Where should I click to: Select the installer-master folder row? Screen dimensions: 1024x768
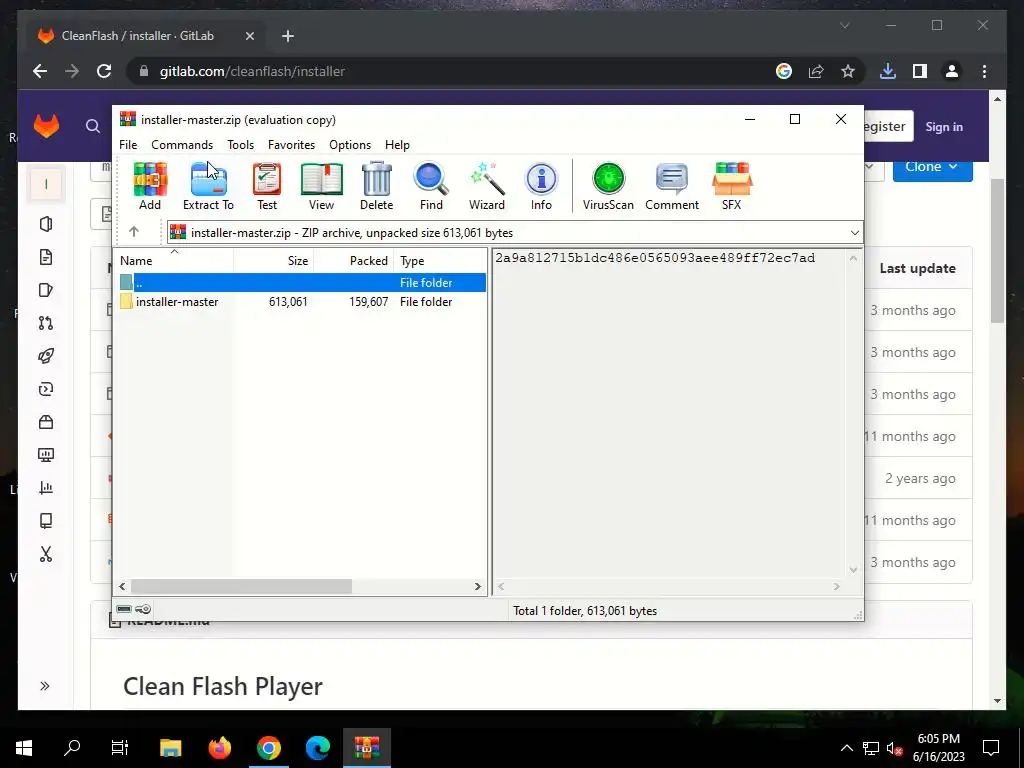(x=301, y=302)
